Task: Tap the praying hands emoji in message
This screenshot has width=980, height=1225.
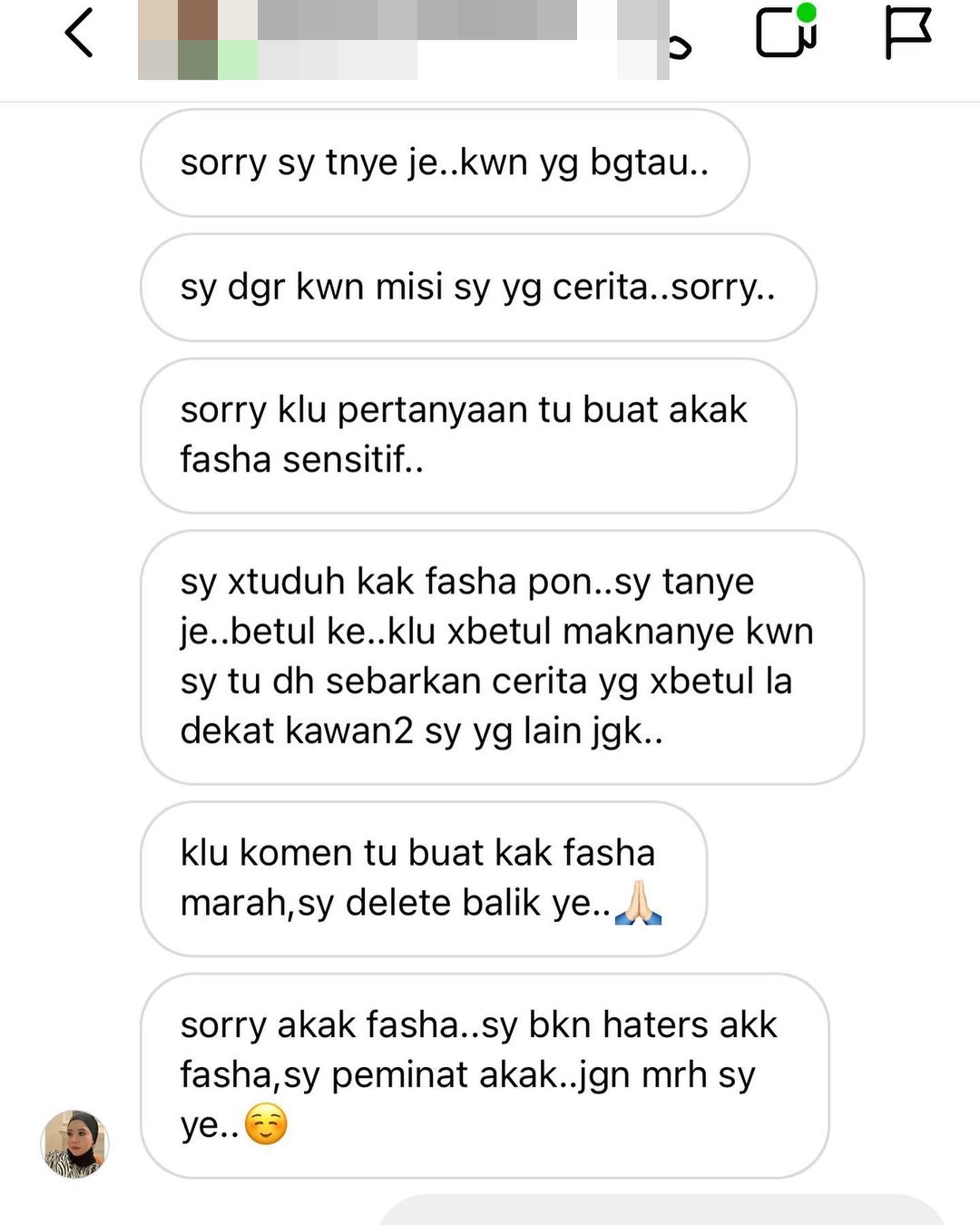Action: [x=639, y=903]
